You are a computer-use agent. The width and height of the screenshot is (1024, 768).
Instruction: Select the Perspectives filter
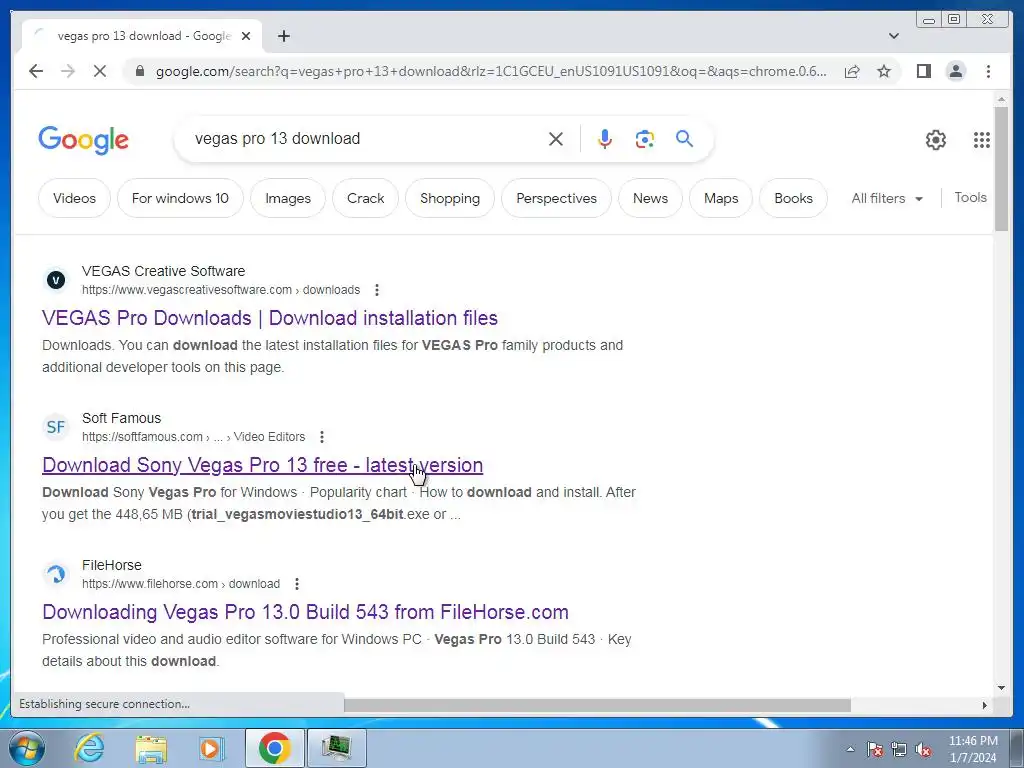(556, 198)
